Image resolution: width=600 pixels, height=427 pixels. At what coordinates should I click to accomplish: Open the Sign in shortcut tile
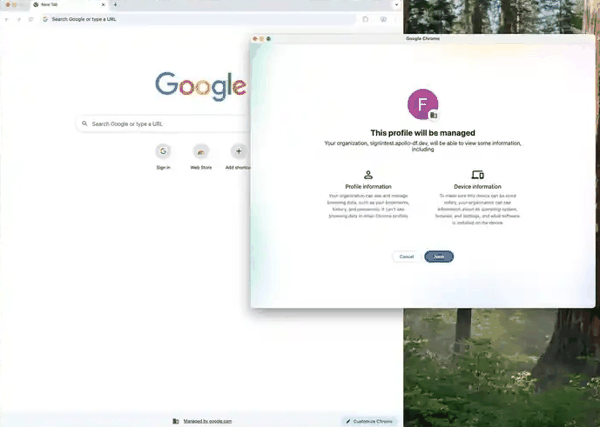pos(163,157)
